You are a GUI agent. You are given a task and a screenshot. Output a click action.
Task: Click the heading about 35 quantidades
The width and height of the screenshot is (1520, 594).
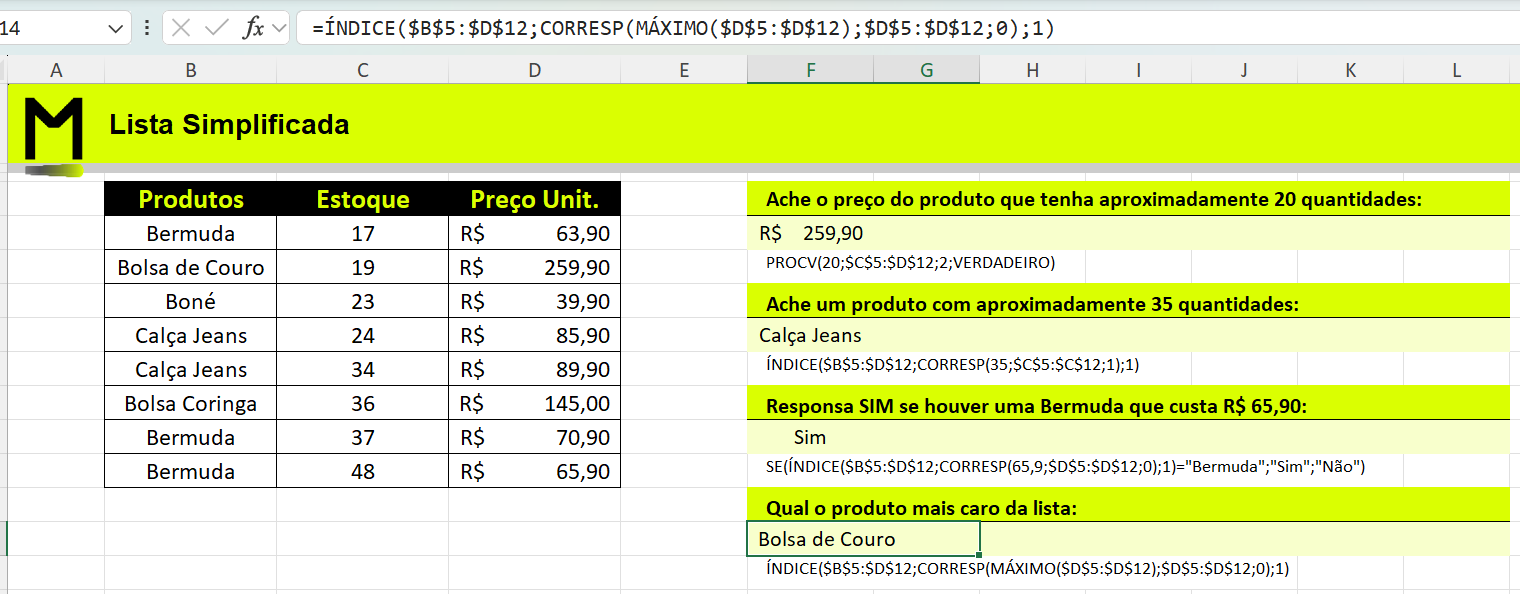[1032, 303]
